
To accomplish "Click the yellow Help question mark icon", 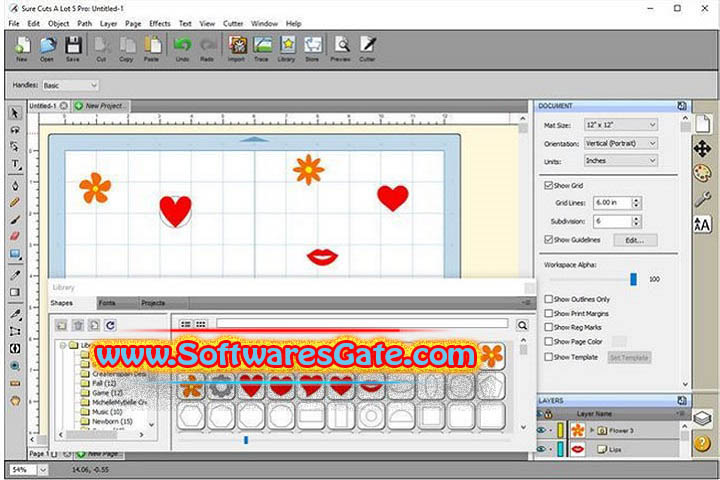I will tap(702, 444).
